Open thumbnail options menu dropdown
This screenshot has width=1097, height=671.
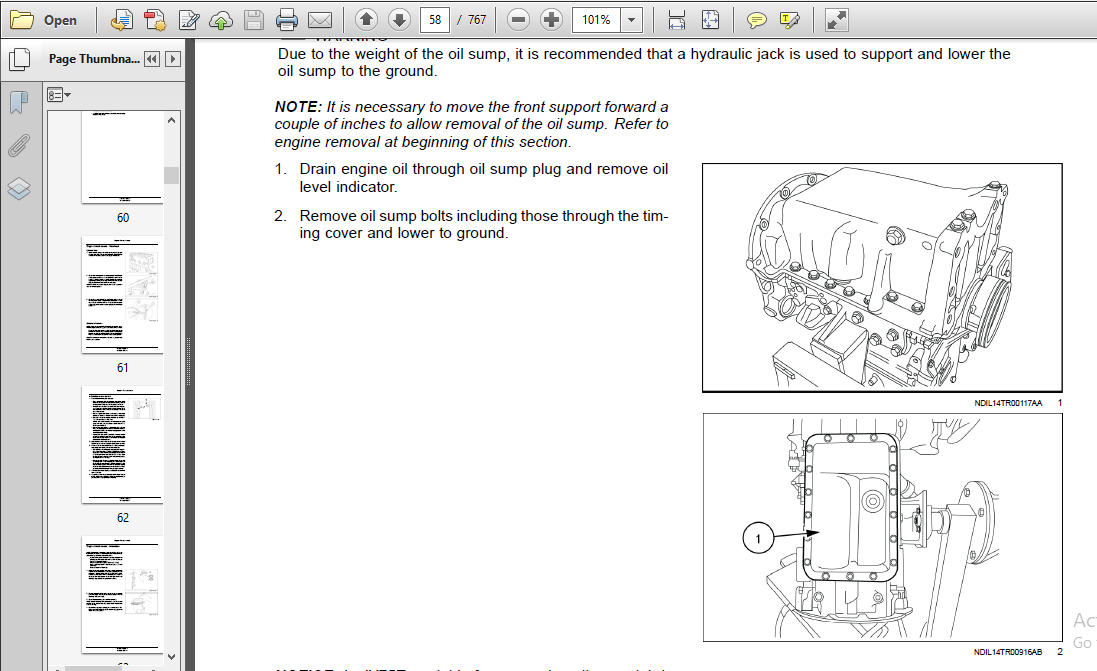click(x=59, y=94)
